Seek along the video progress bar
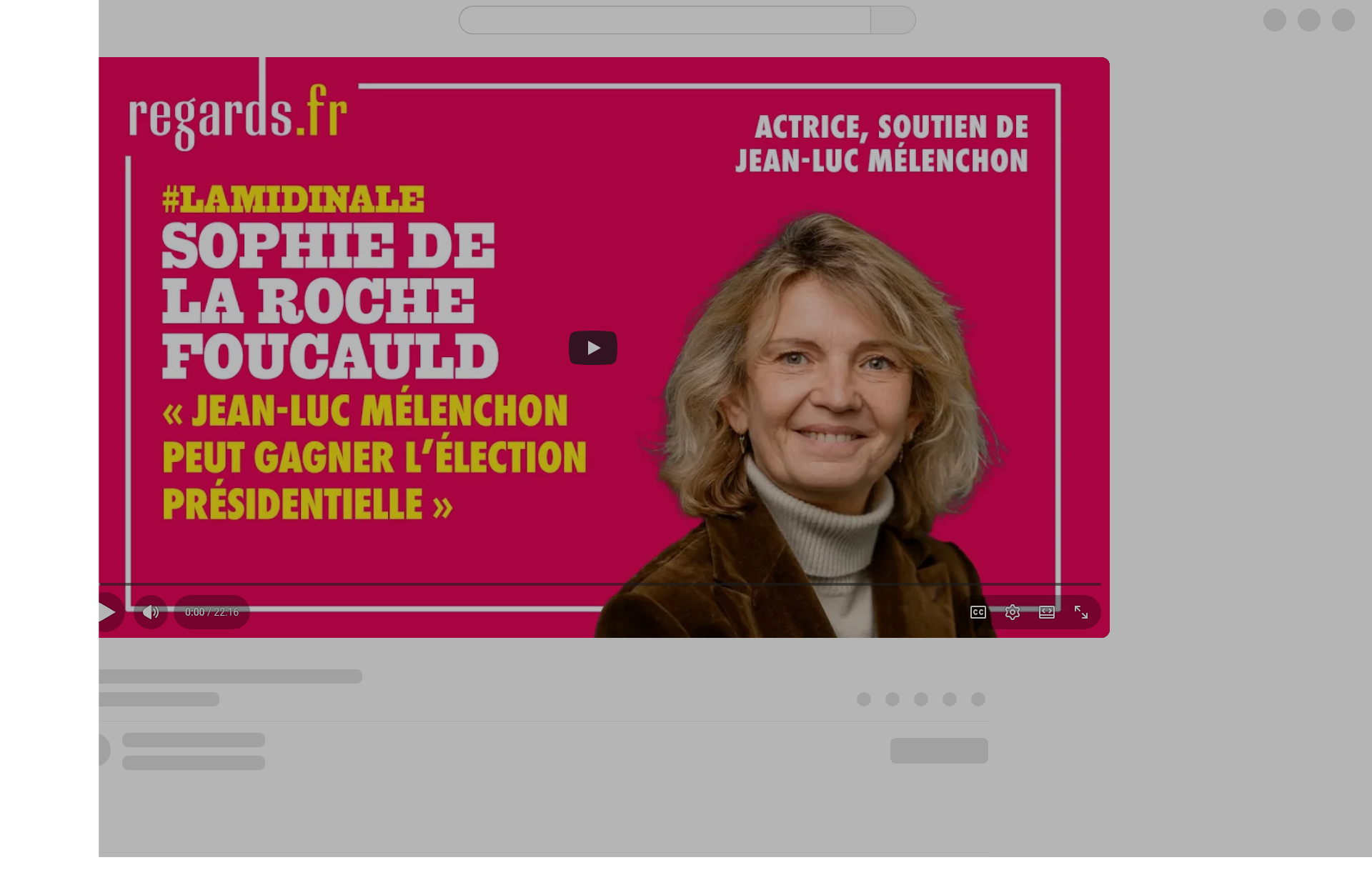The width and height of the screenshot is (1372, 870). (600, 584)
